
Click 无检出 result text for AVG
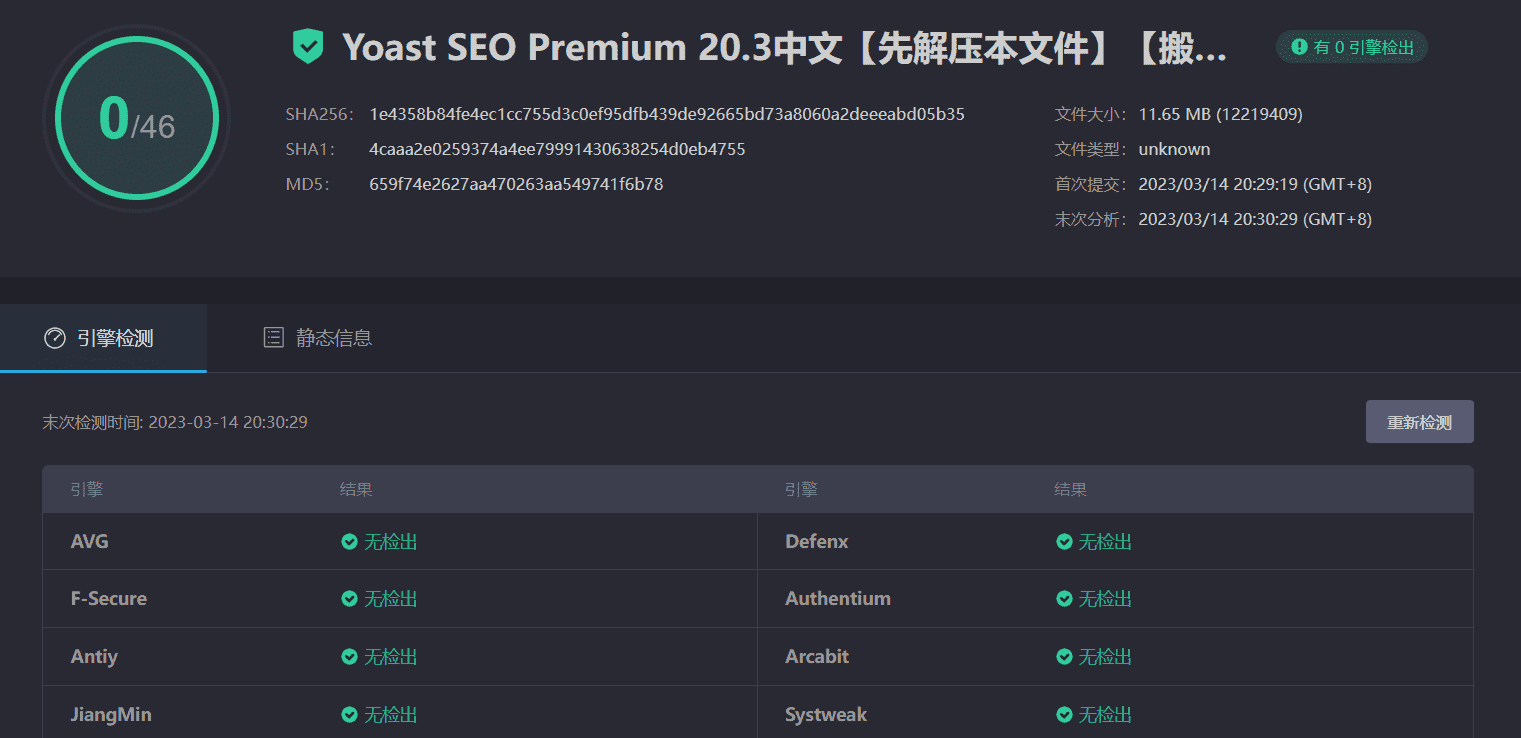click(390, 542)
